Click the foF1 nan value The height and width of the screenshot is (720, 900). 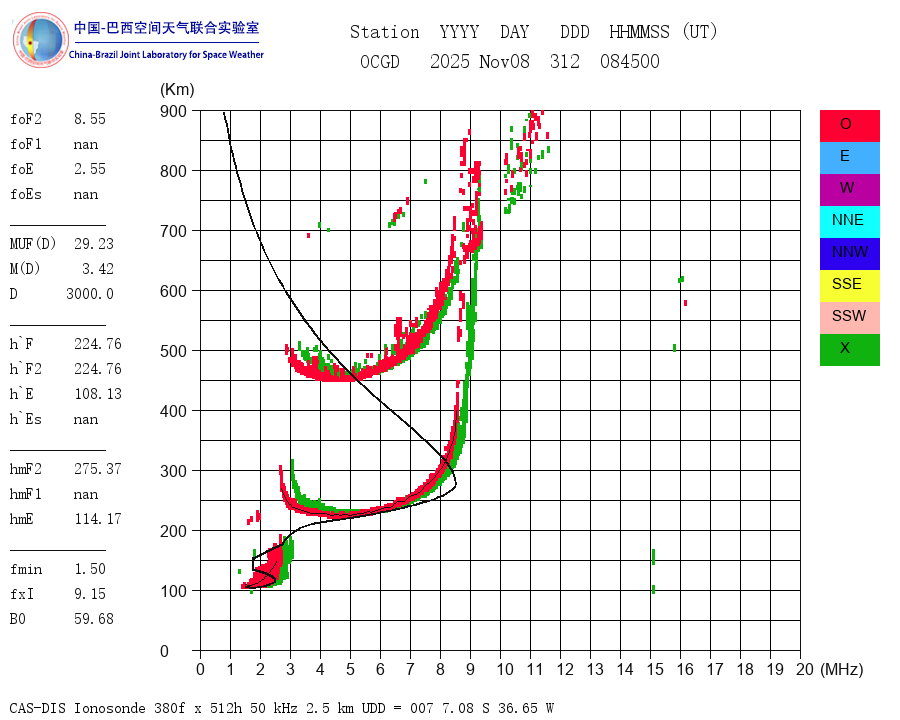[x=86, y=145]
